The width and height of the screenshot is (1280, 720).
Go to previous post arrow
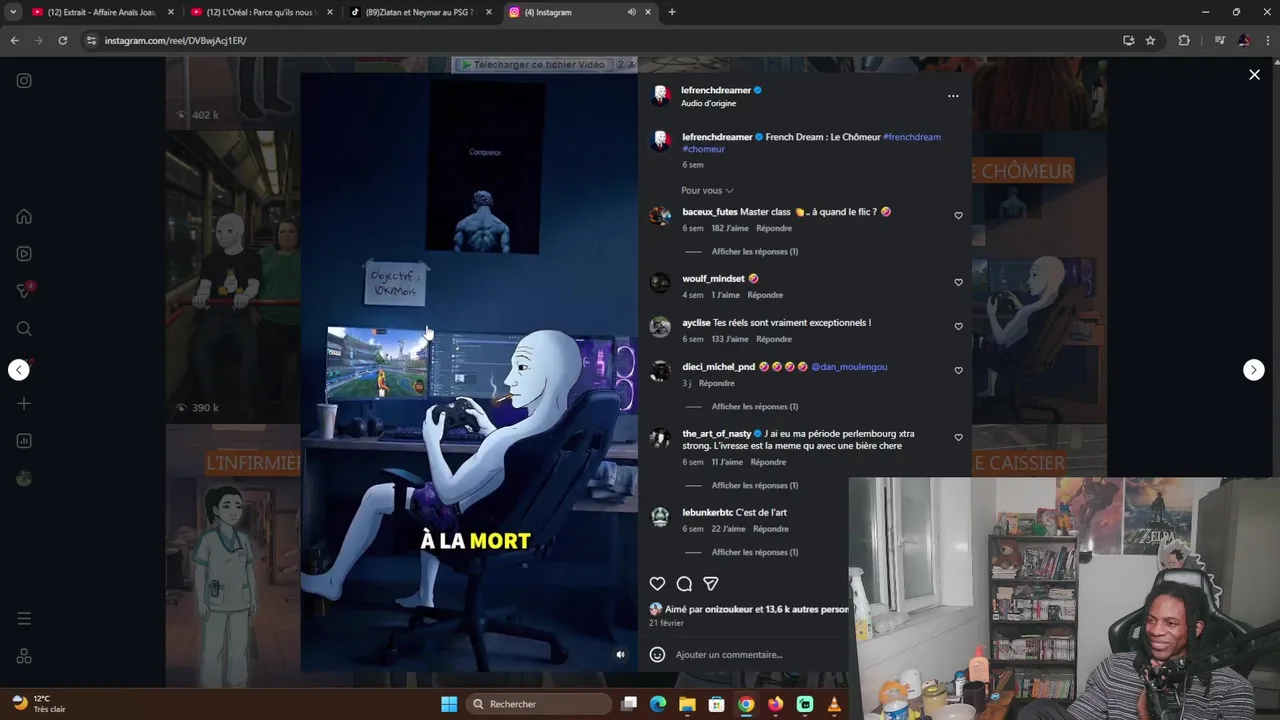(19, 370)
